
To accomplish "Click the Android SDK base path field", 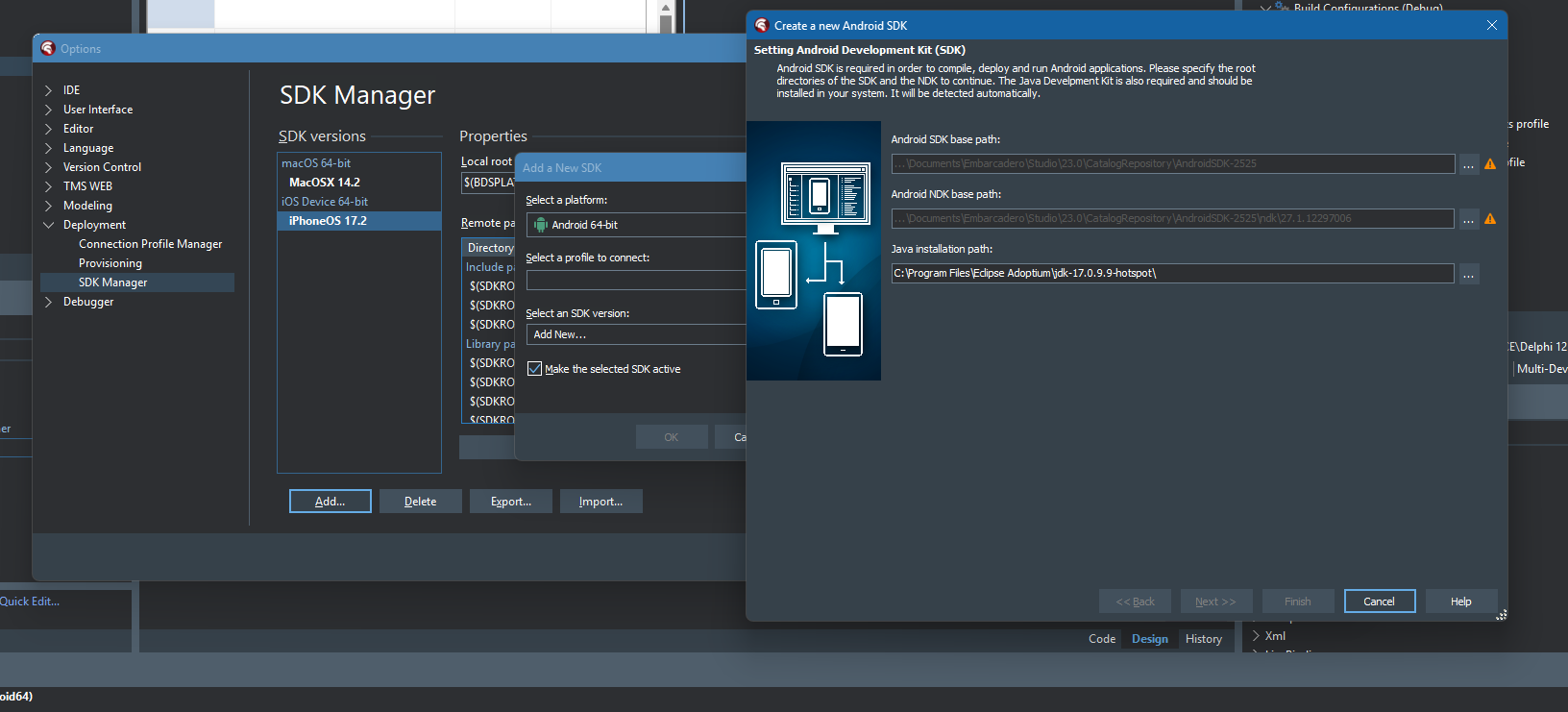I will tap(1173, 164).
